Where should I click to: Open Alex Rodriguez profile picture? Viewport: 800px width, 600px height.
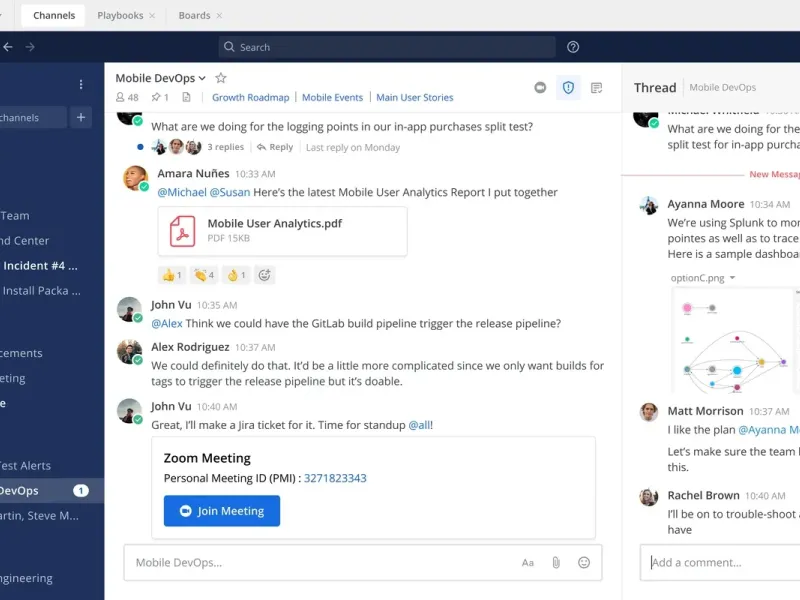click(x=130, y=352)
